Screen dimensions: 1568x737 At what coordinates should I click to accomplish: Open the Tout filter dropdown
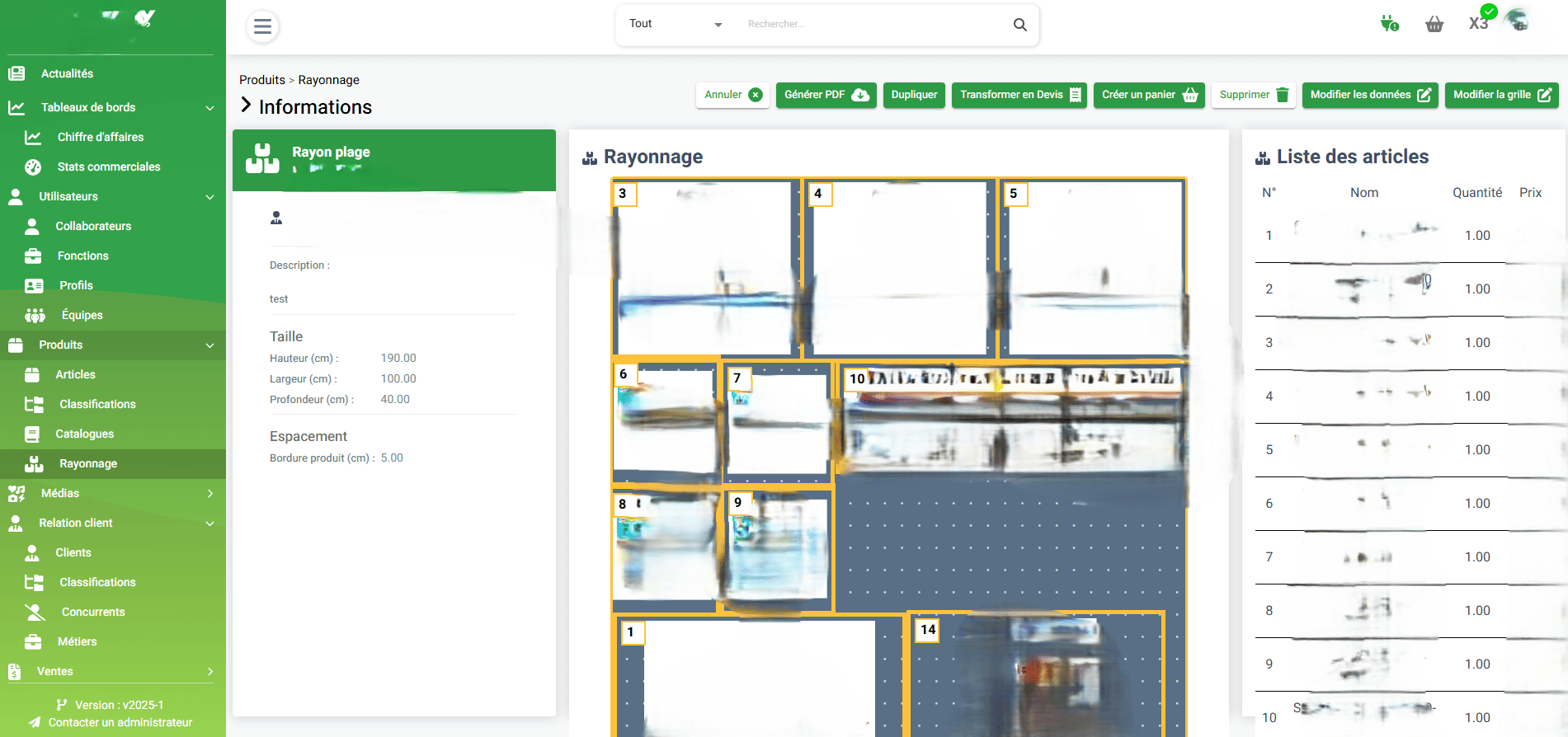(x=676, y=24)
